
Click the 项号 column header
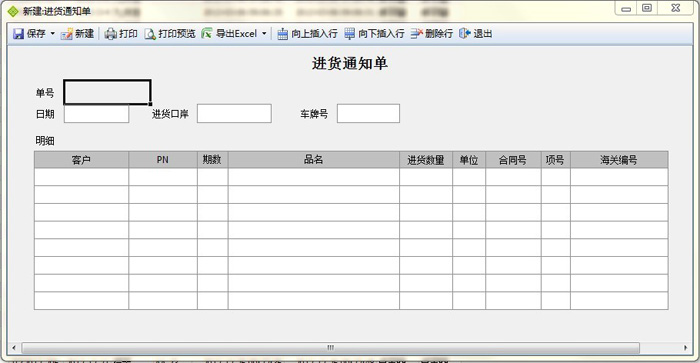[555, 160]
